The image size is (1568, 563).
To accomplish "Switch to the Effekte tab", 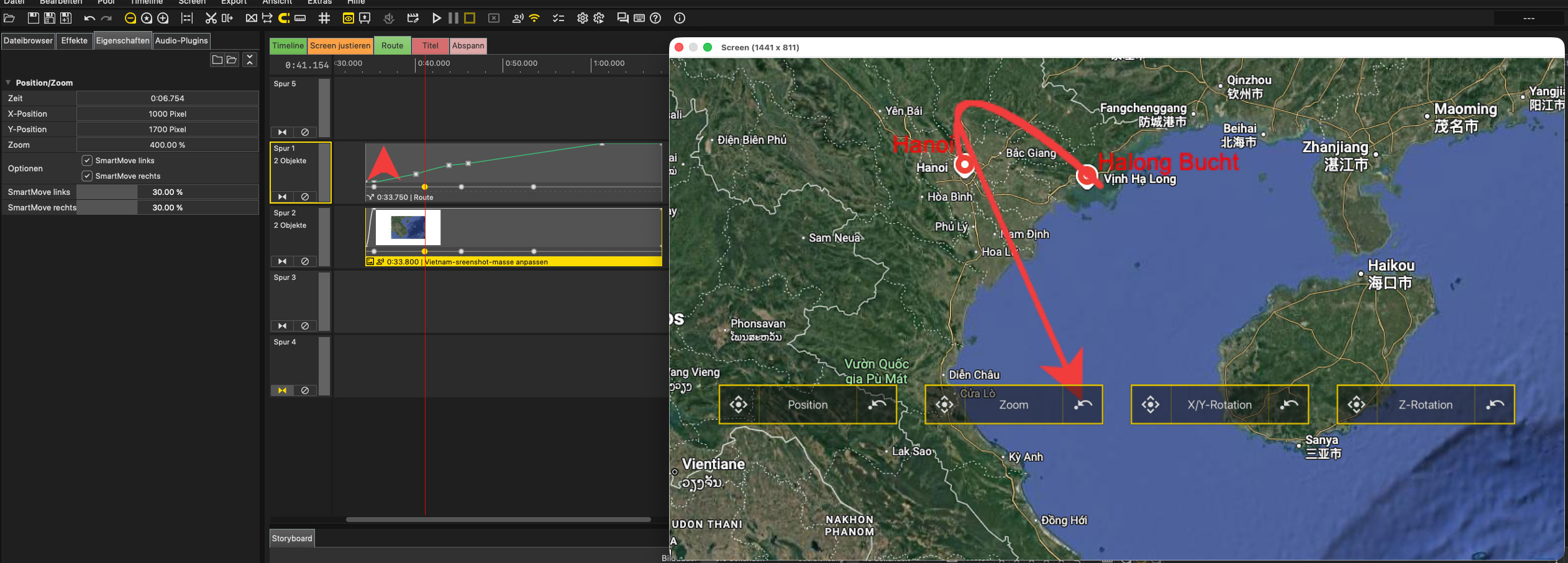I will pyautogui.click(x=75, y=41).
